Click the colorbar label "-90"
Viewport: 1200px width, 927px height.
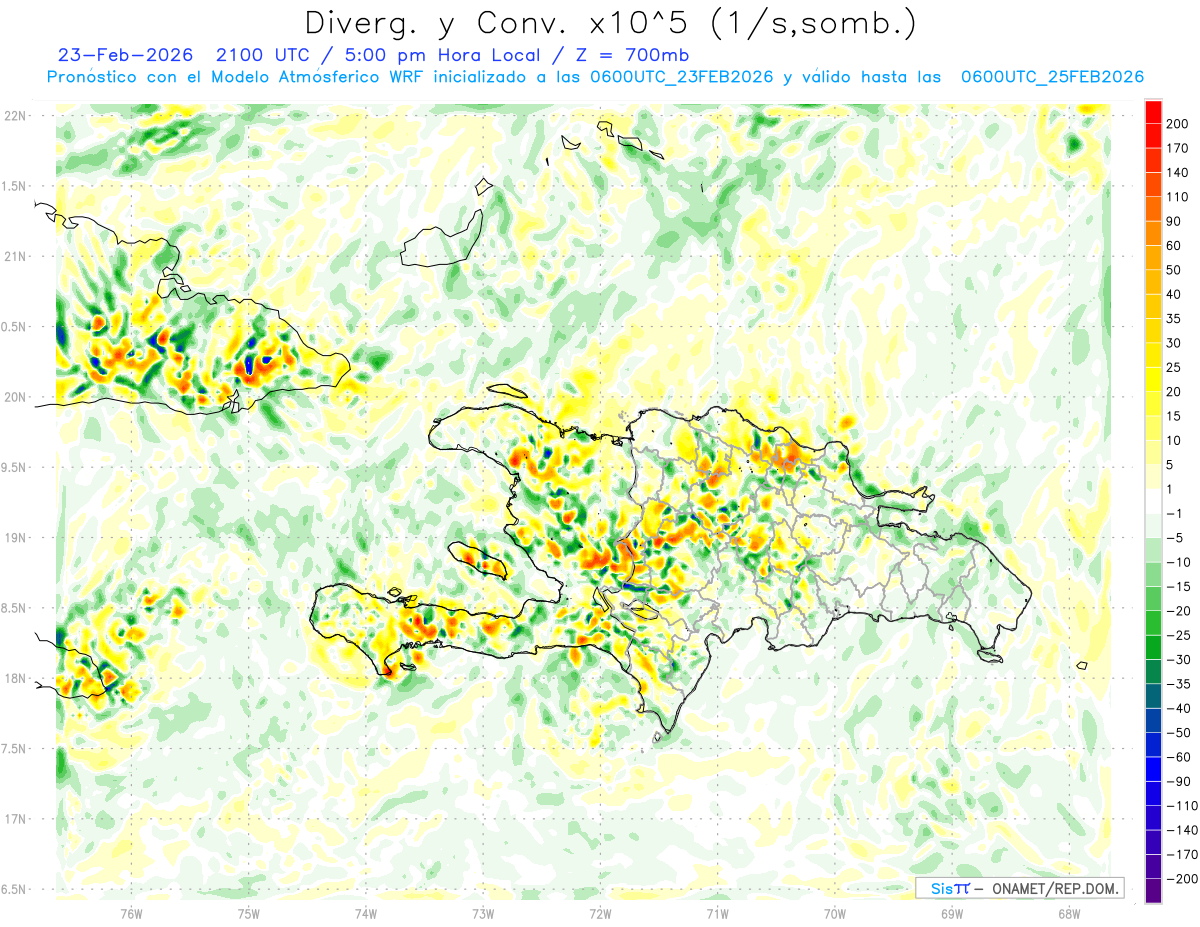coord(1178,781)
